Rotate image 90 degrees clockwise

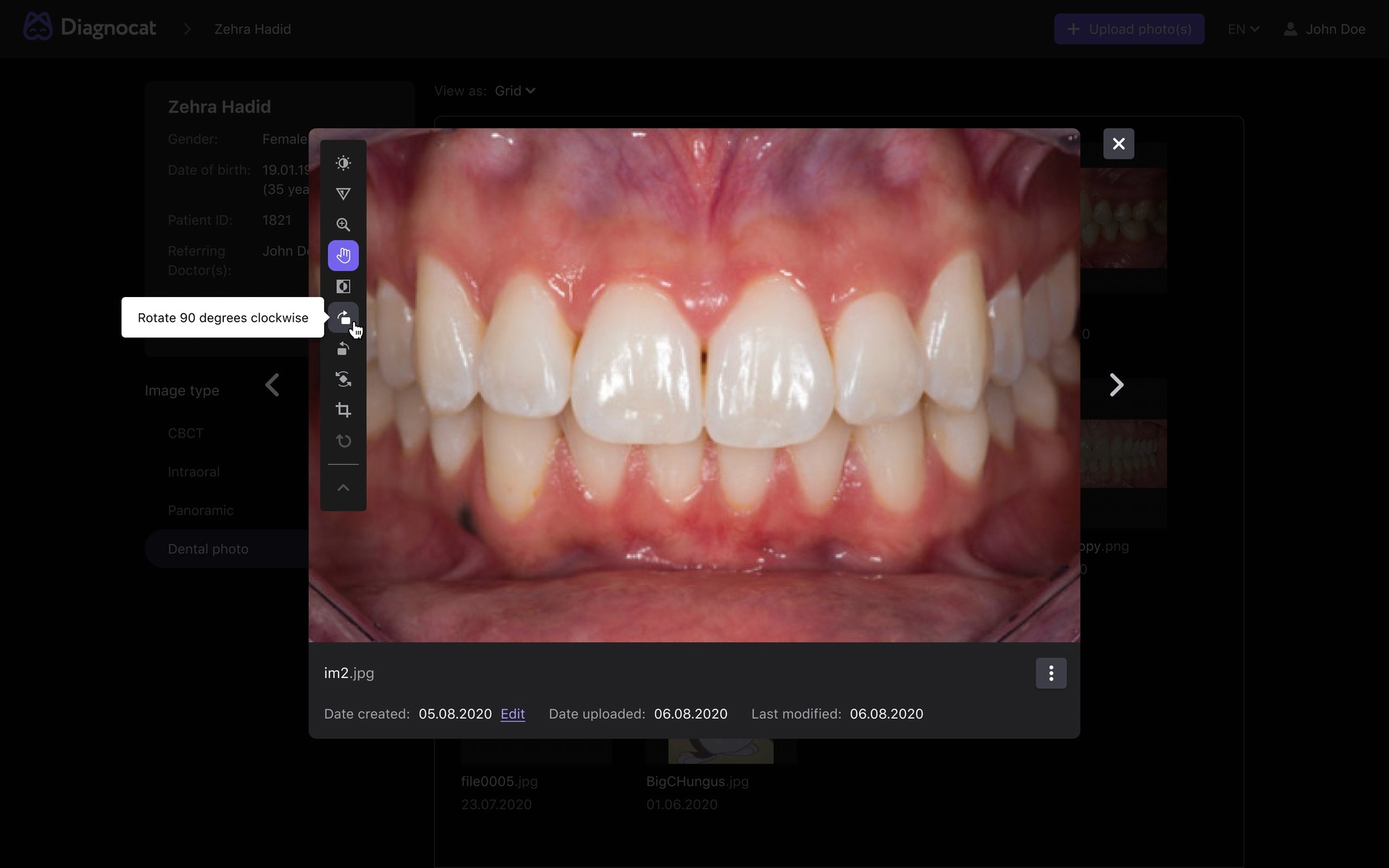coord(343,317)
